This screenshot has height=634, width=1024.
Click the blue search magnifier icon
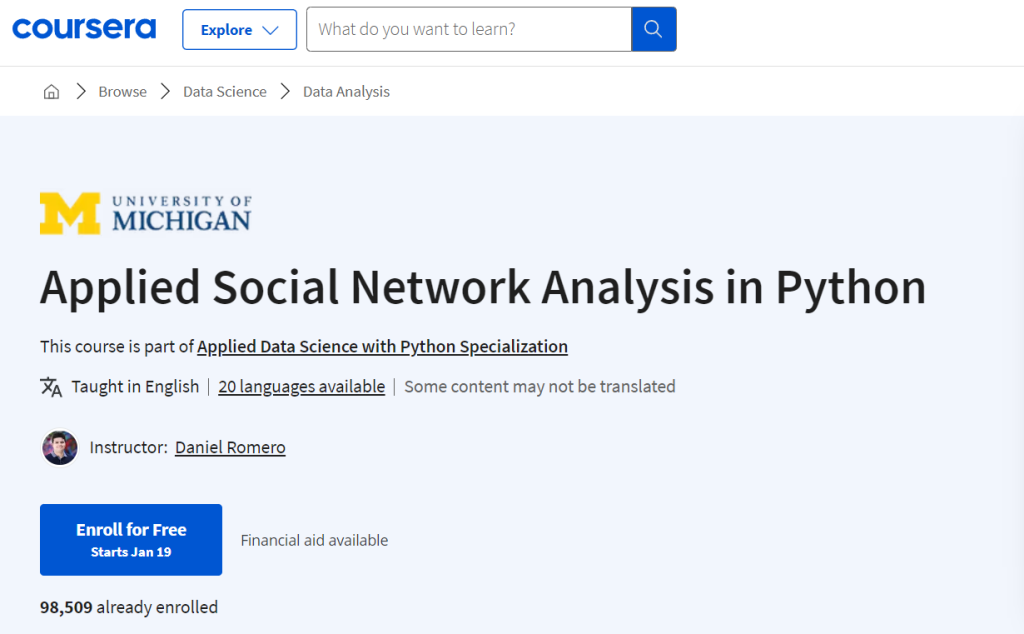click(x=653, y=29)
